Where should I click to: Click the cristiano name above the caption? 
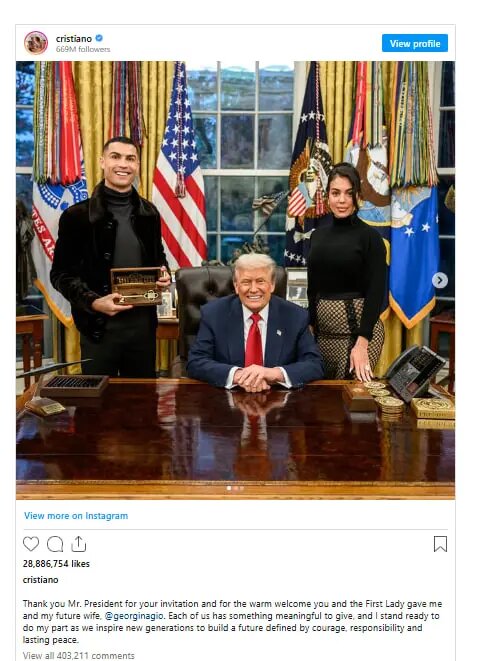(40, 580)
